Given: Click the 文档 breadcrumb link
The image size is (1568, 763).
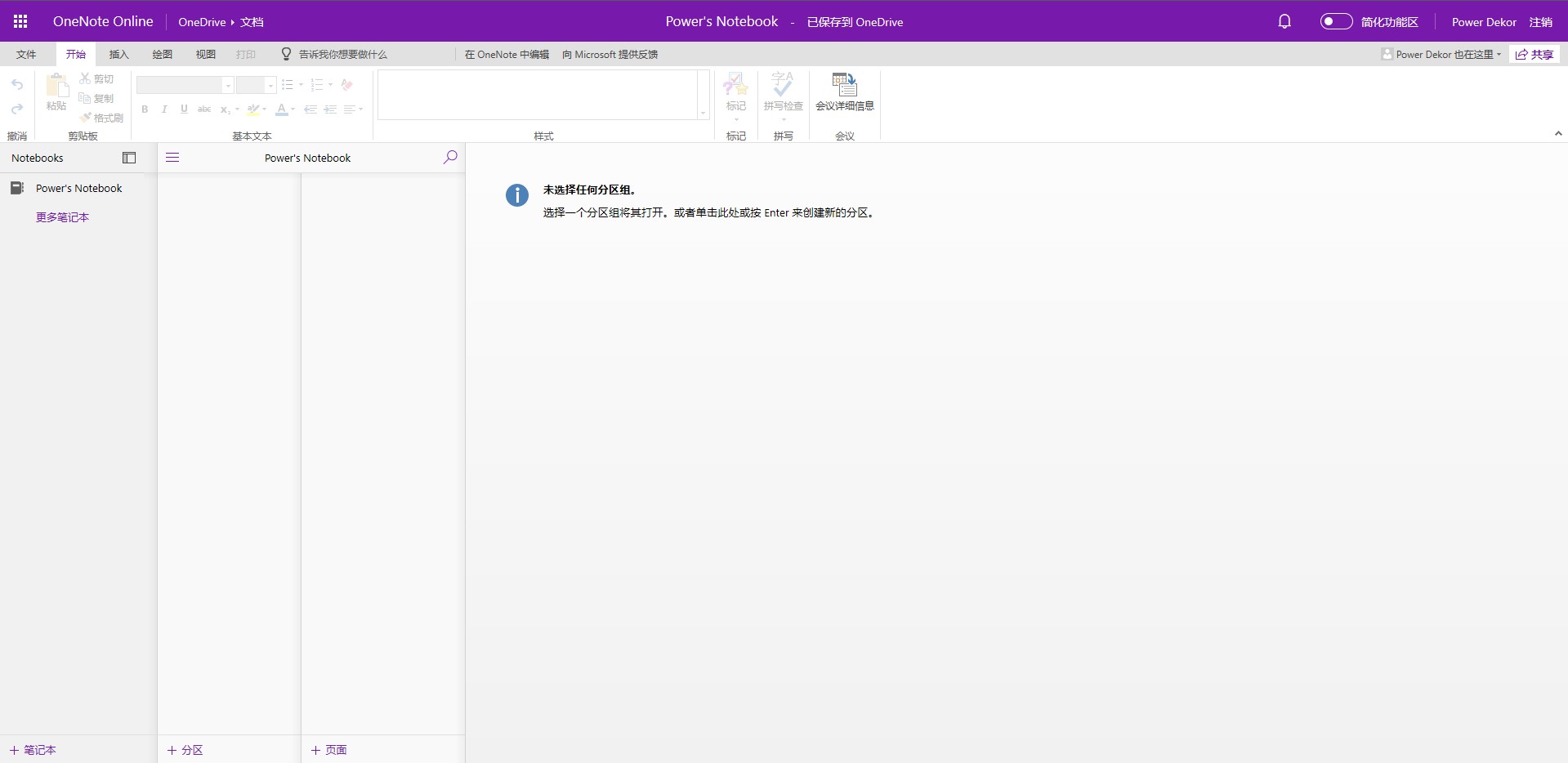Looking at the screenshot, I should pyautogui.click(x=252, y=22).
